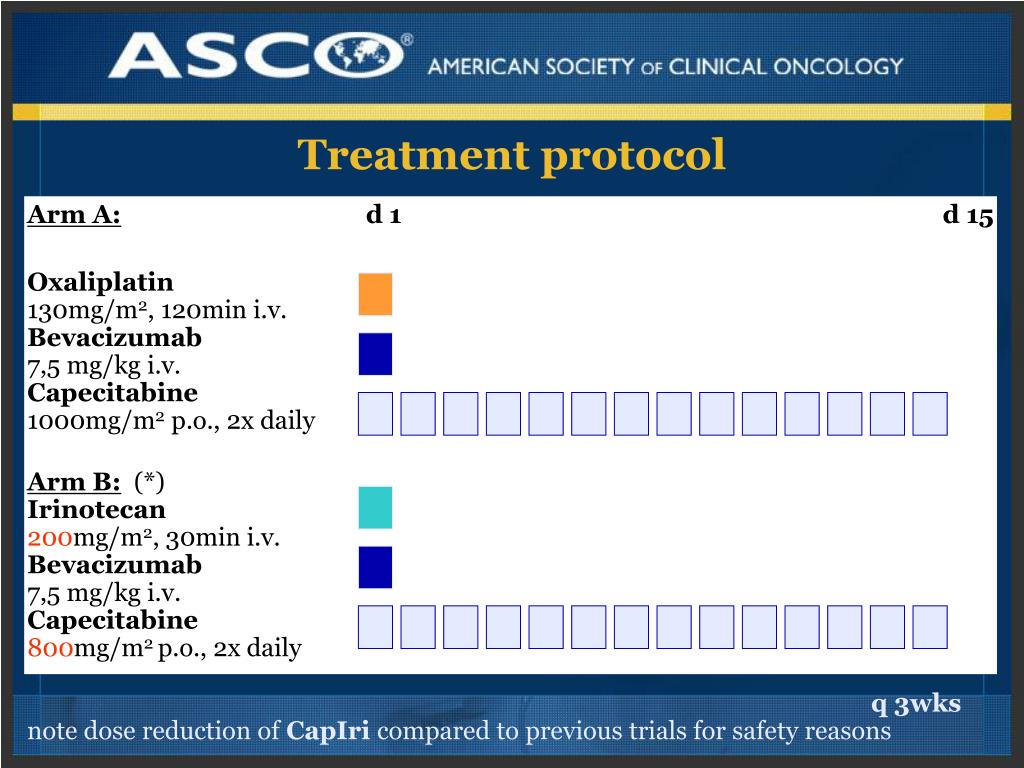
Task: Click the d 15 day label
Action: click(968, 215)
